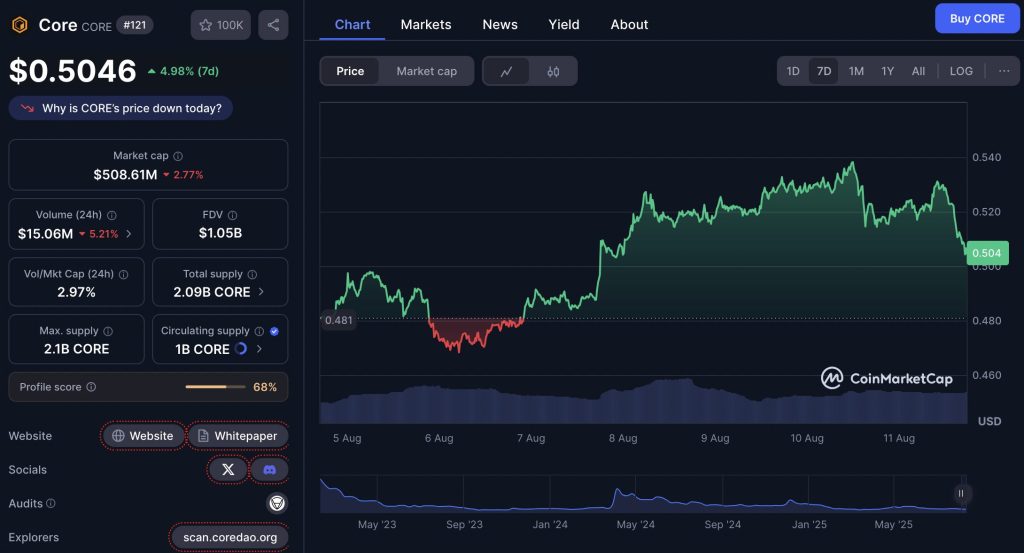Screen dimensions: 1024x553
Task: Switch to line chart view
Action: (x=506, y=71)
